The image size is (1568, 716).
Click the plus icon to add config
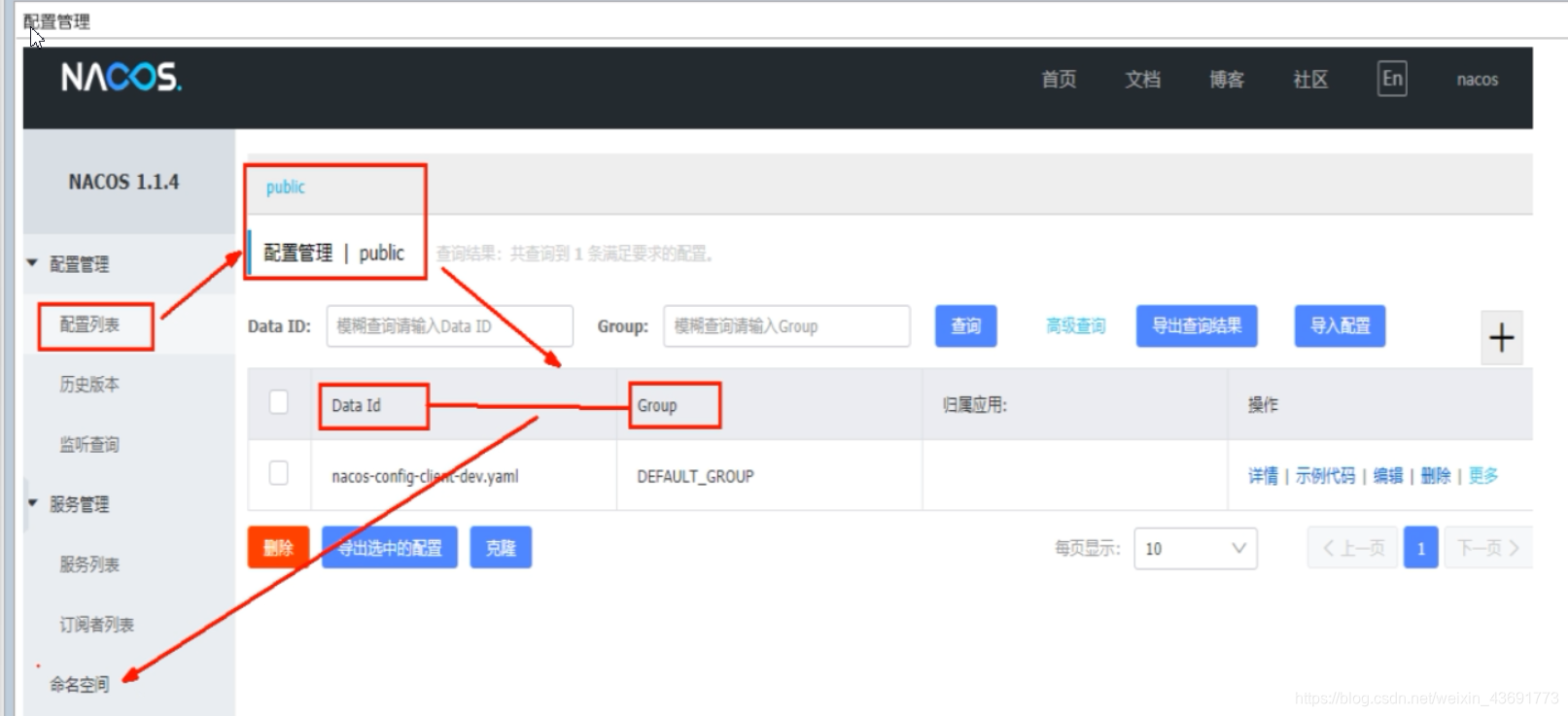(1501, 338)
